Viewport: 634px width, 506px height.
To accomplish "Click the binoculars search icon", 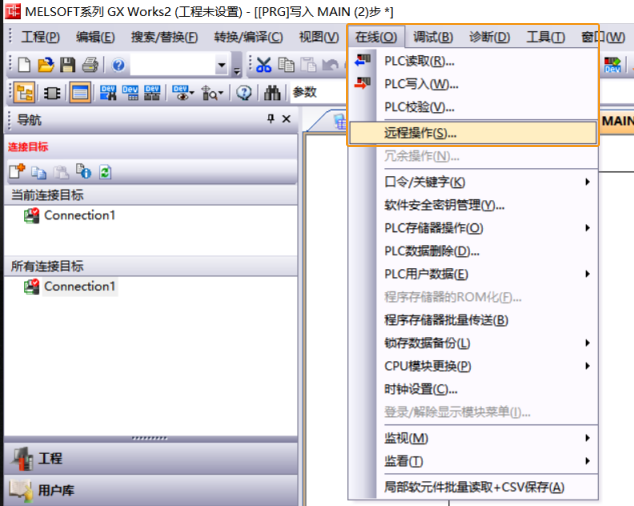I will (272, 93).
